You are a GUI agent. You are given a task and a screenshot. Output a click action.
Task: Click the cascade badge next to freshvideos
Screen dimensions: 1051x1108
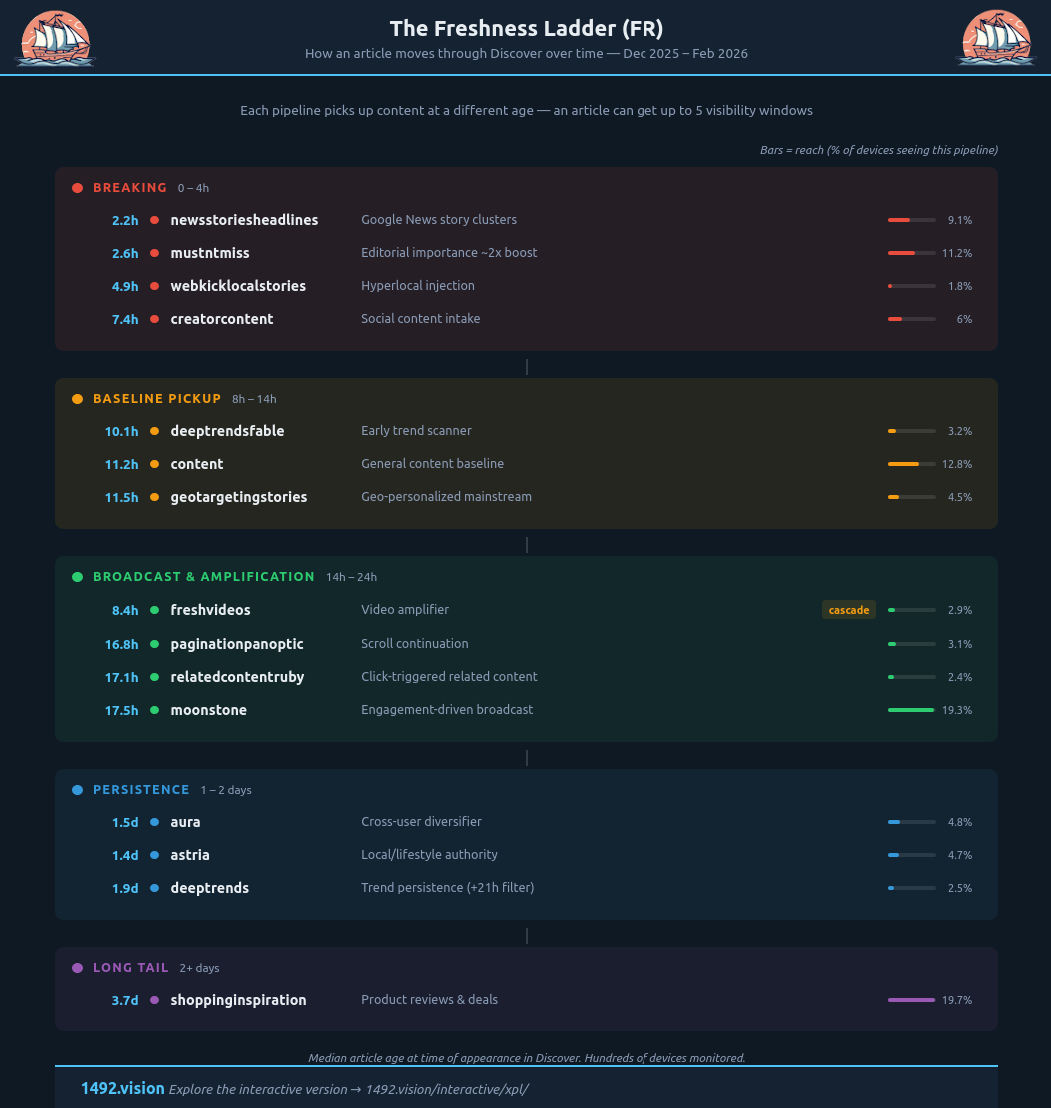click(848, 610)
